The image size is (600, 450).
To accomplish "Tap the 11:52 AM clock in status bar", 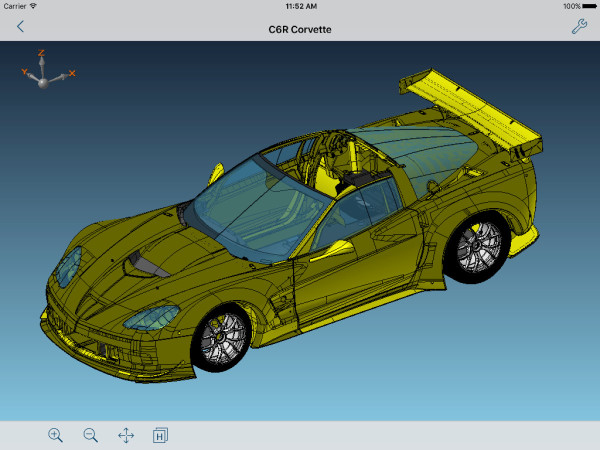I will pyautogui.click(x=300, y=6).
